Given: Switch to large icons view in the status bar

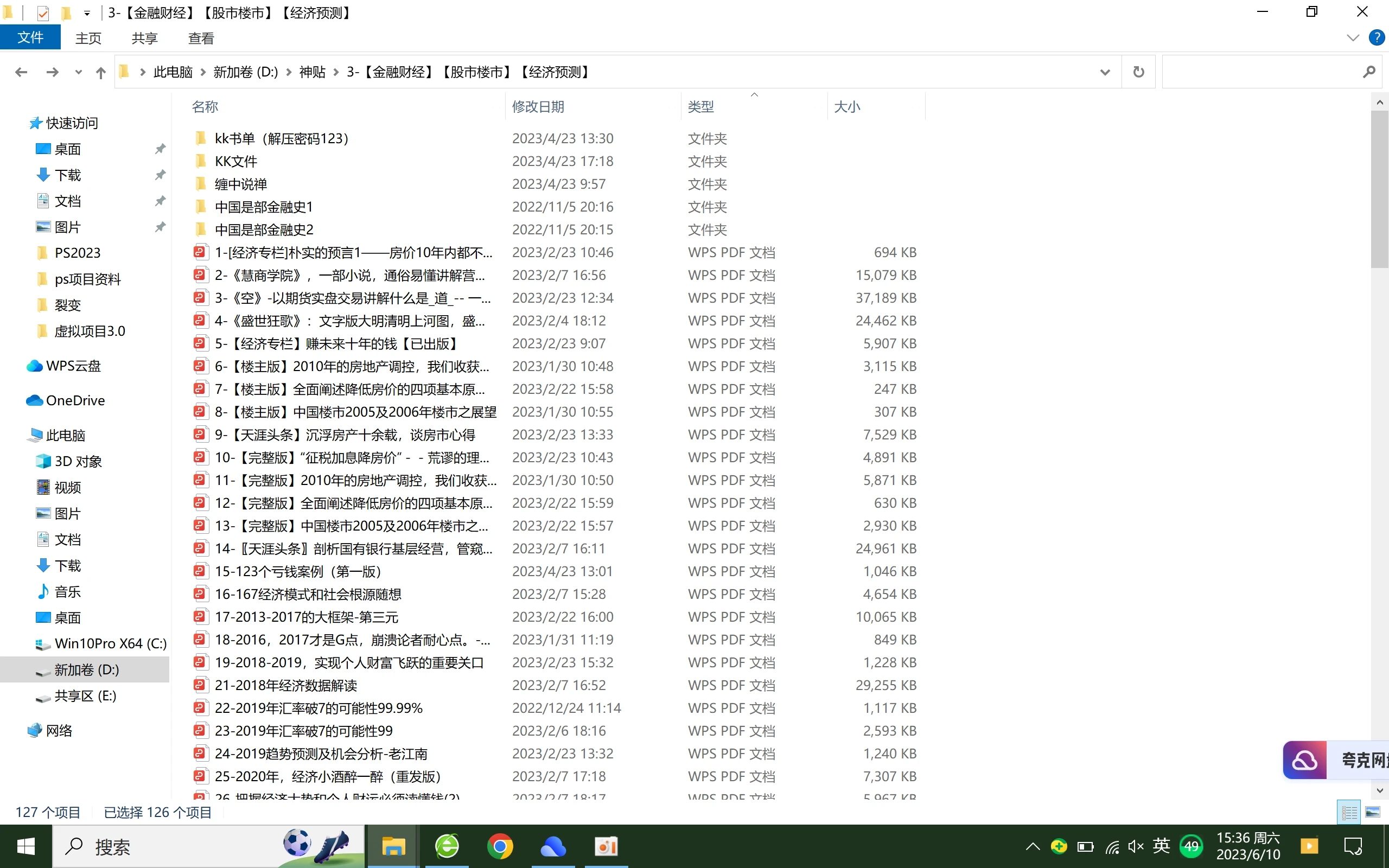Looking at the screenshot, I should click(x=1372, y=812).
